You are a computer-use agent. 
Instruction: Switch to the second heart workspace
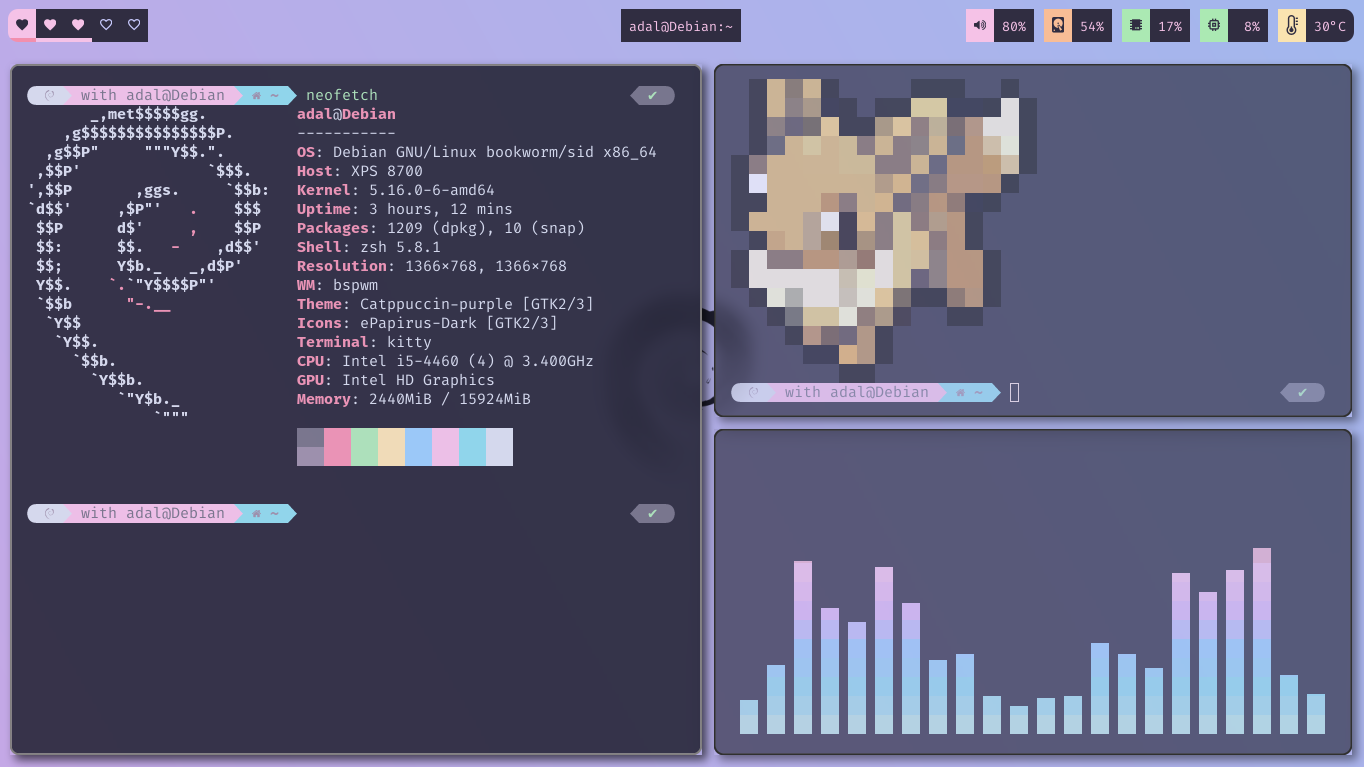coord(50,25)
